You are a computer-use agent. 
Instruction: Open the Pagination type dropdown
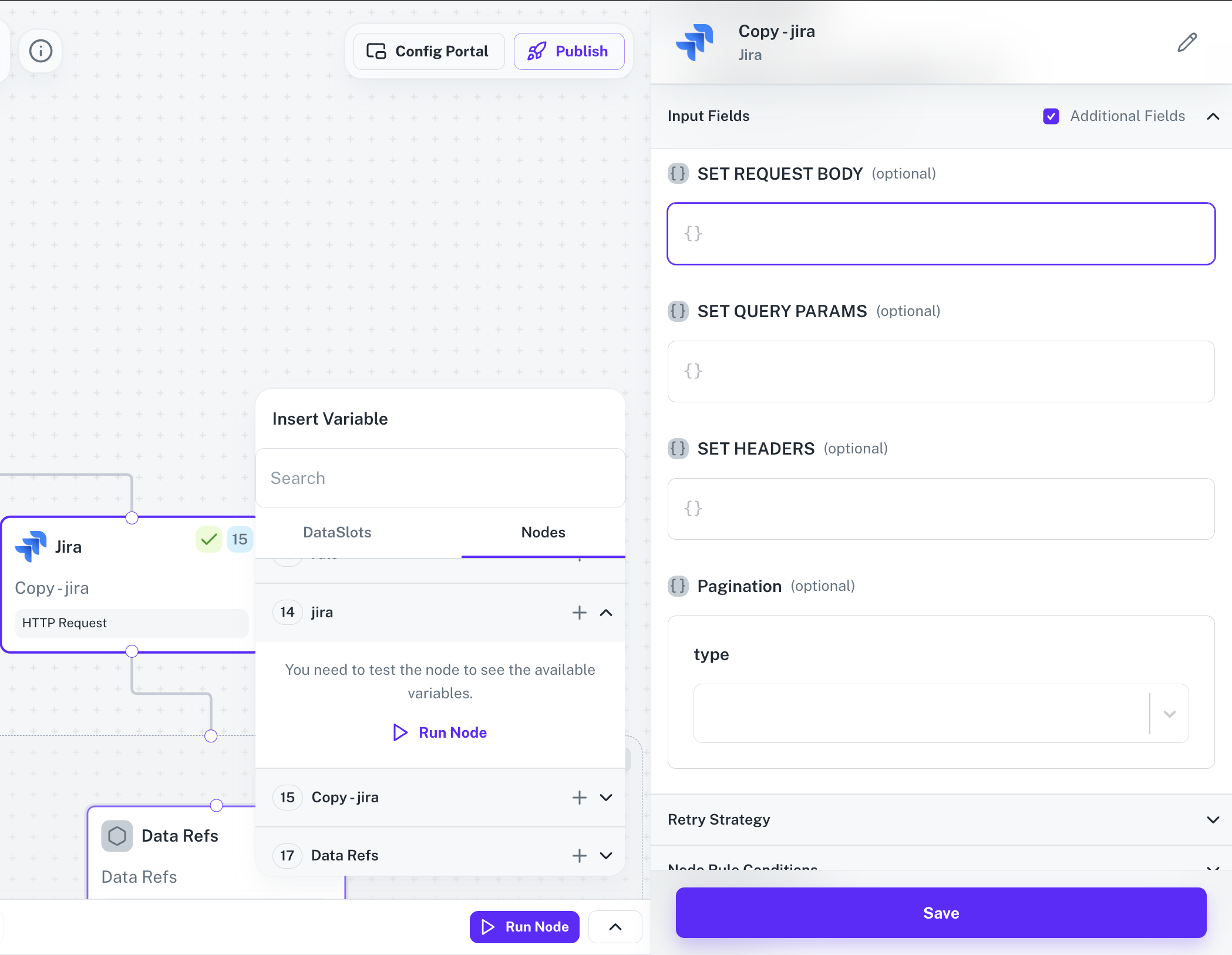coord(1169,714)
